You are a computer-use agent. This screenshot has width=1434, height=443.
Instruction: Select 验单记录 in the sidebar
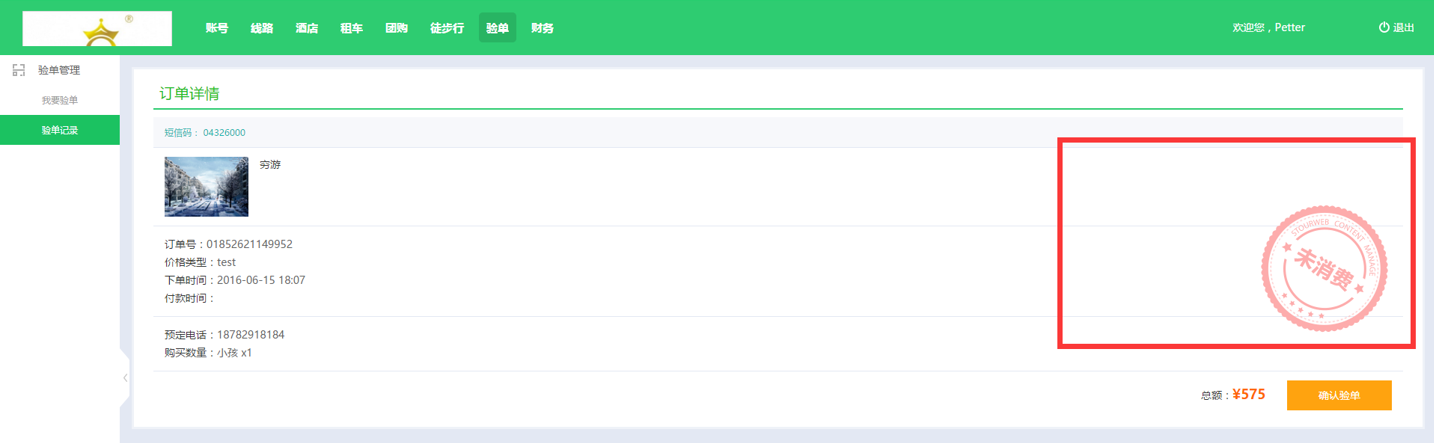click(x=60, y=130)
